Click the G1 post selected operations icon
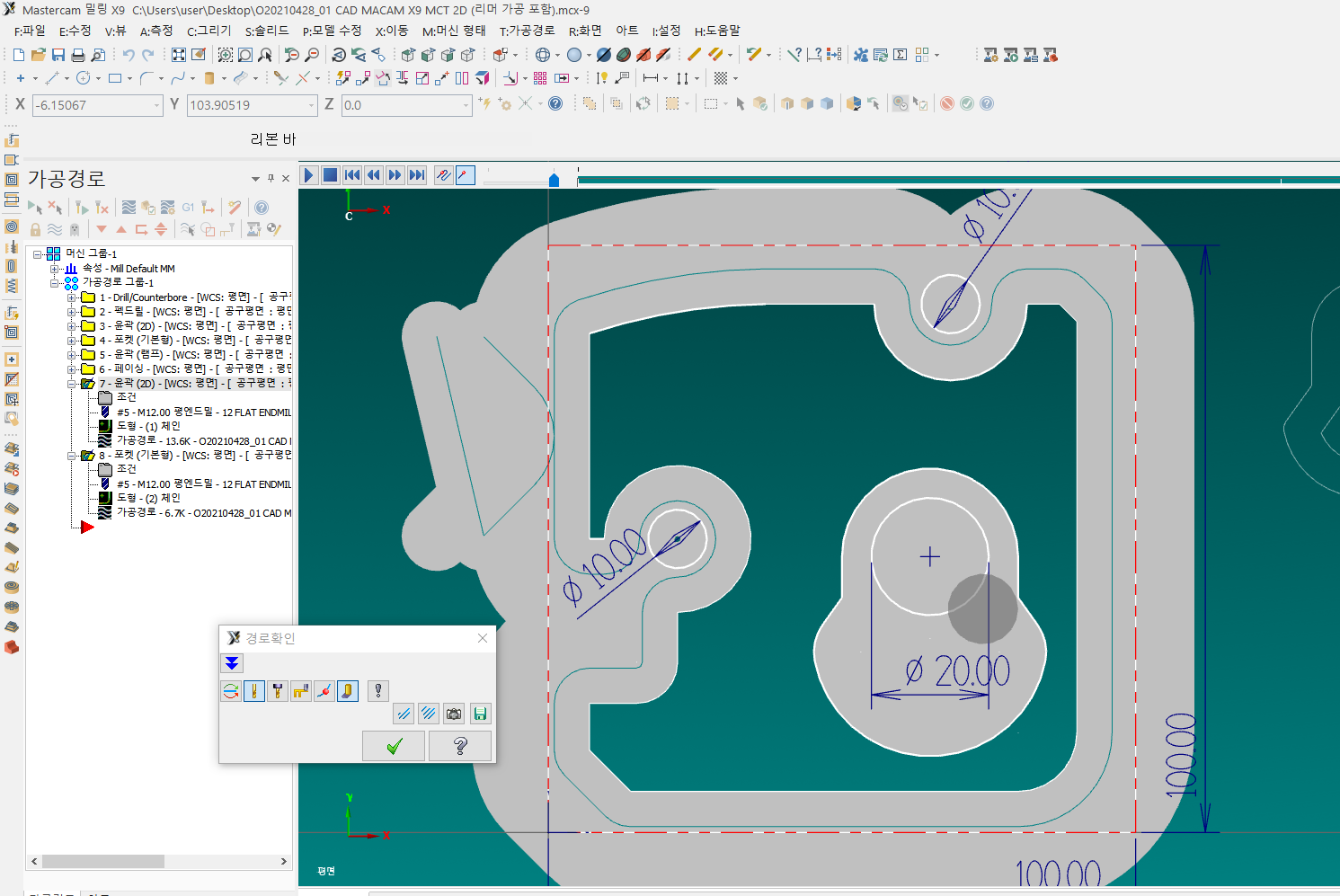This screenshot has width=1340, height=896. point(188,207)
